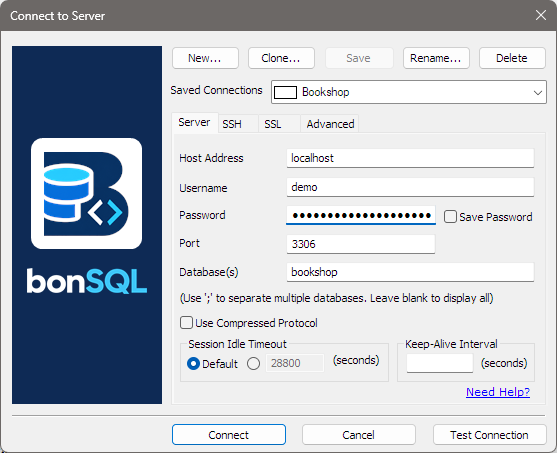Delete the Bookshop connection
This screenshot has width=557, height=453.
512,58
